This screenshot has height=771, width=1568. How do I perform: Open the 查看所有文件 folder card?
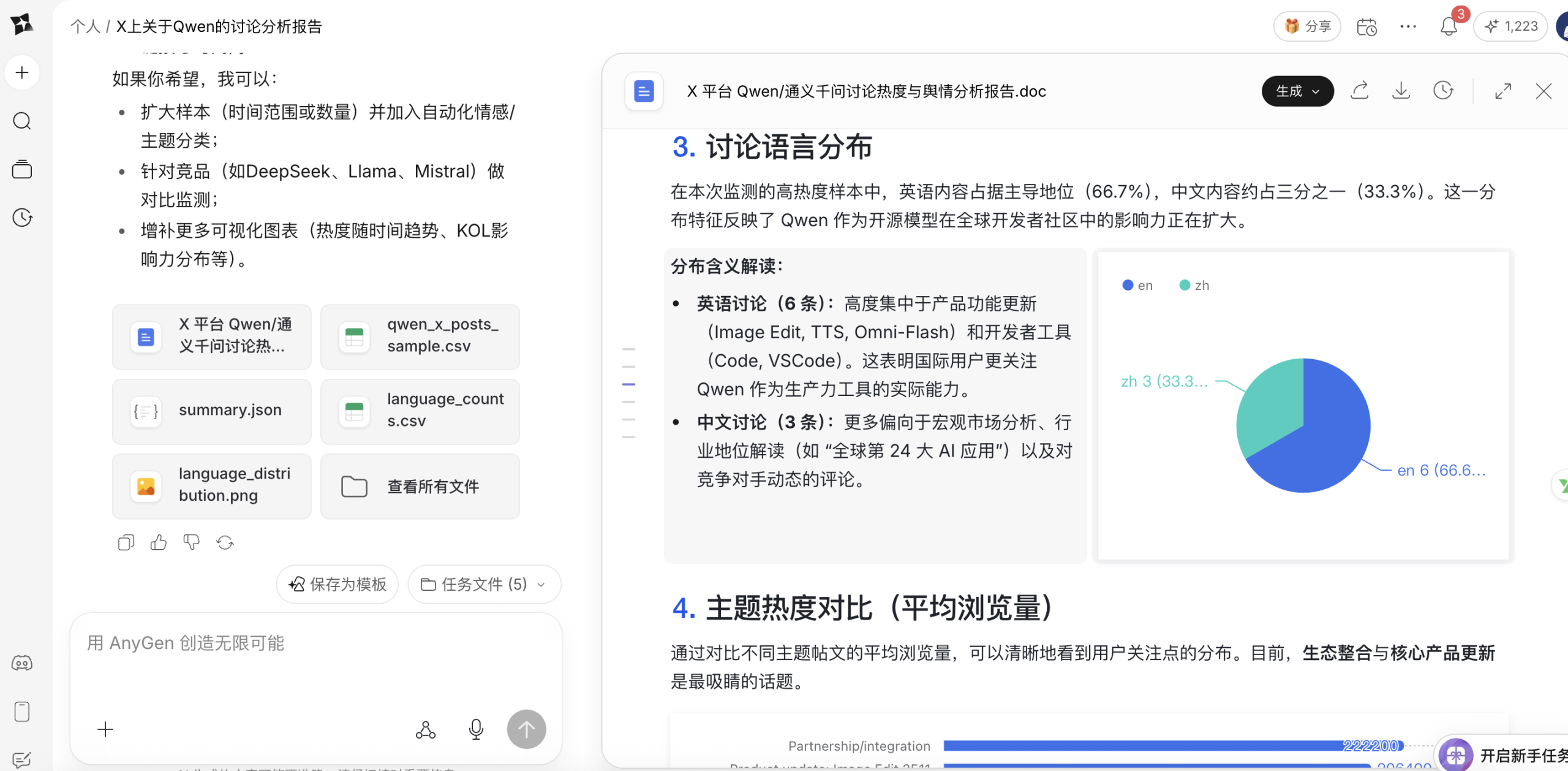tap(420, 486)
